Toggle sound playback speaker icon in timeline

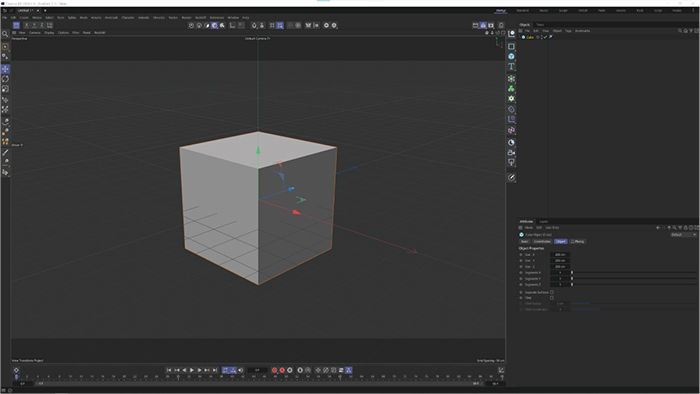241,370
